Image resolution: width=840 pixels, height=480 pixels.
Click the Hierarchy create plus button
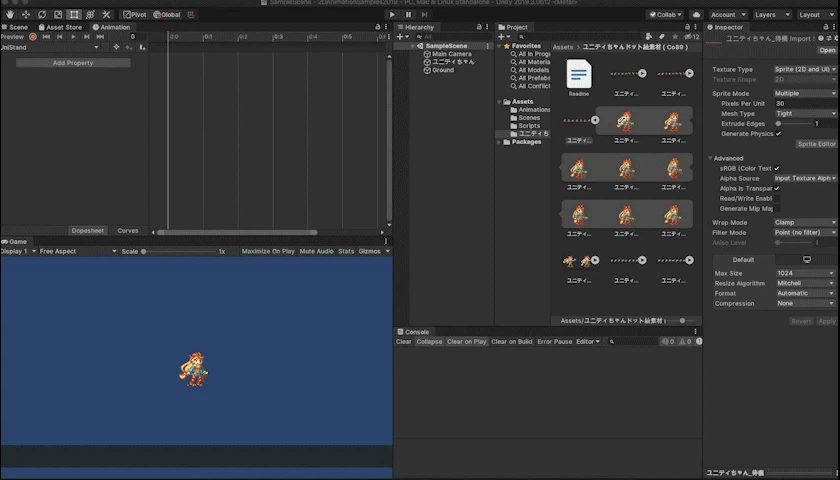click(x=402, y=36)
